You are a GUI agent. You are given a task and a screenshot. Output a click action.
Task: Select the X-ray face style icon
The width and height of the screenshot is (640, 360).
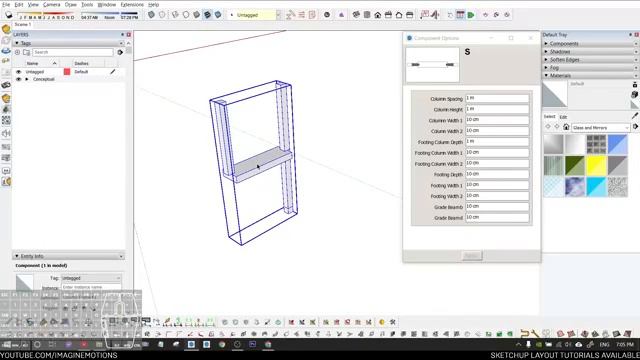pos(151,15)
